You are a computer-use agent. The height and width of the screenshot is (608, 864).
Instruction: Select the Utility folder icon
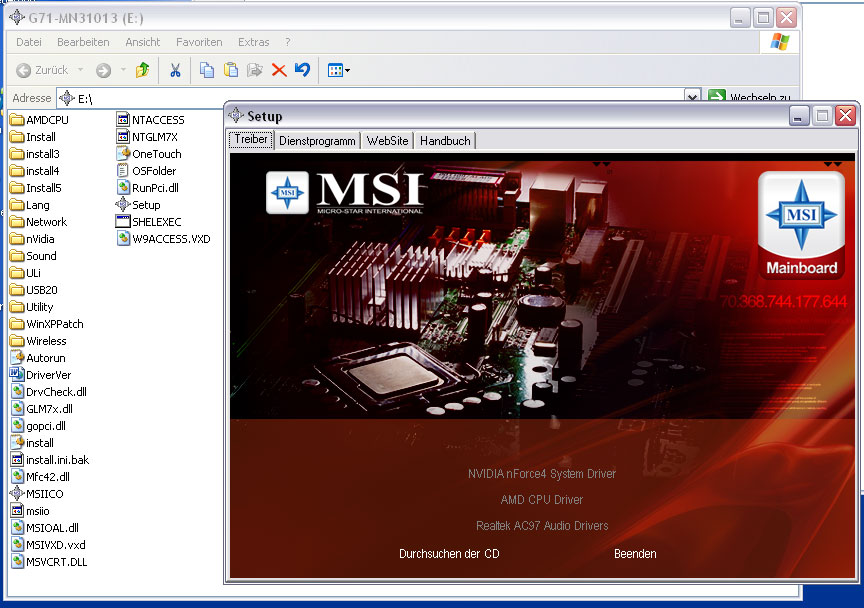coord(17,307)
